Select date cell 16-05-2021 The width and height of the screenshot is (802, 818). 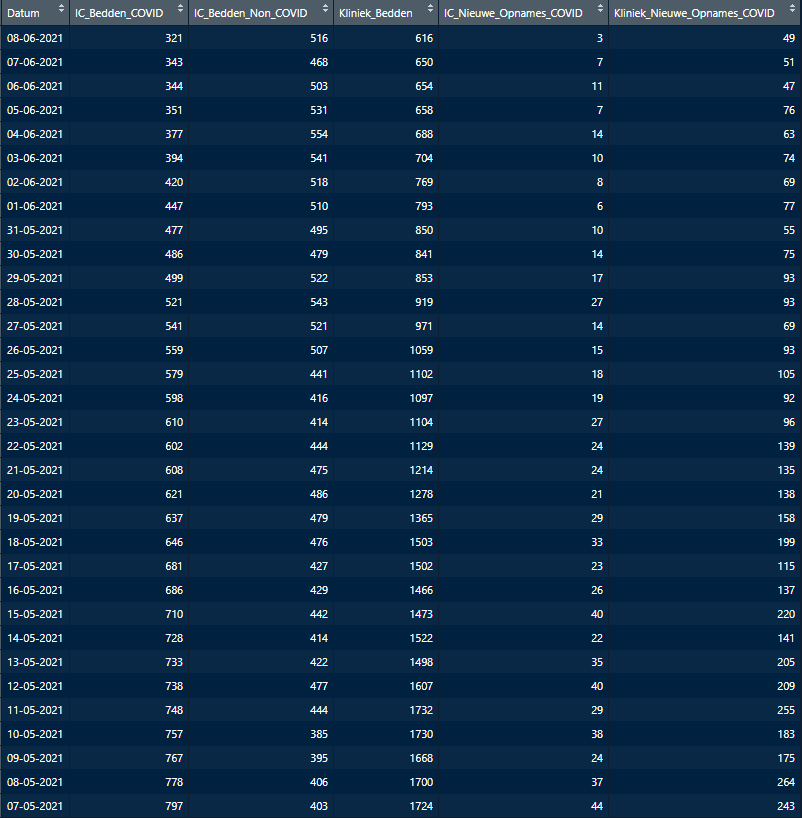point(35,590)
